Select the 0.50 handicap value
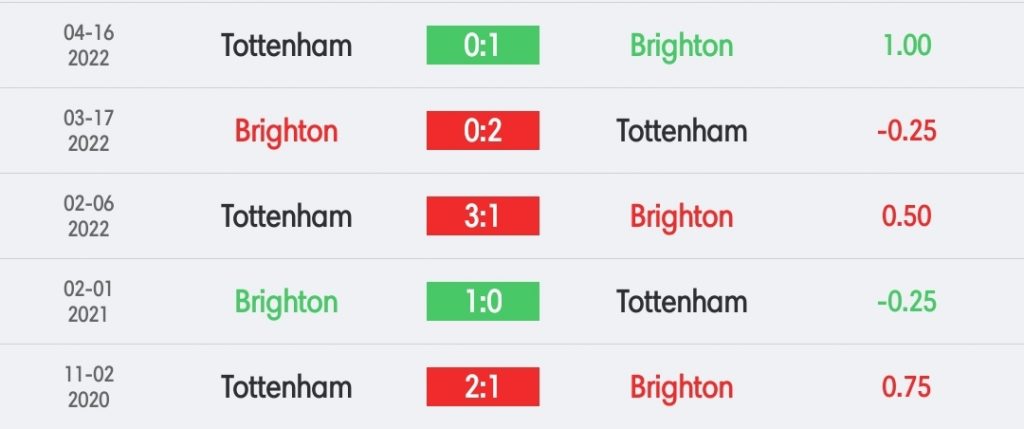The height and width of the screenshot is (429, 1024). pyautogui.click(x=907, y=216)
